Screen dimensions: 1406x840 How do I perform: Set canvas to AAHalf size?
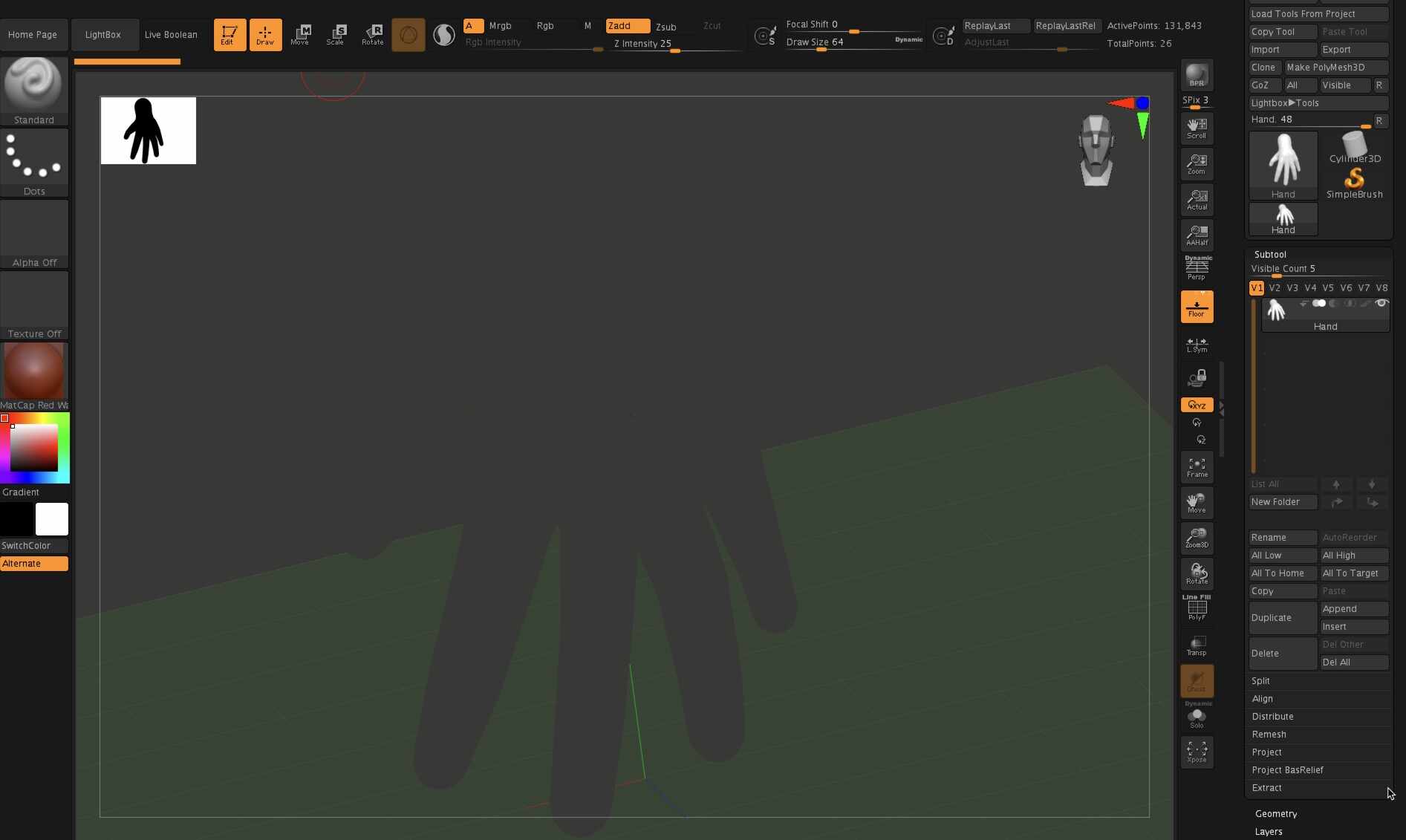coord(1197,235)
